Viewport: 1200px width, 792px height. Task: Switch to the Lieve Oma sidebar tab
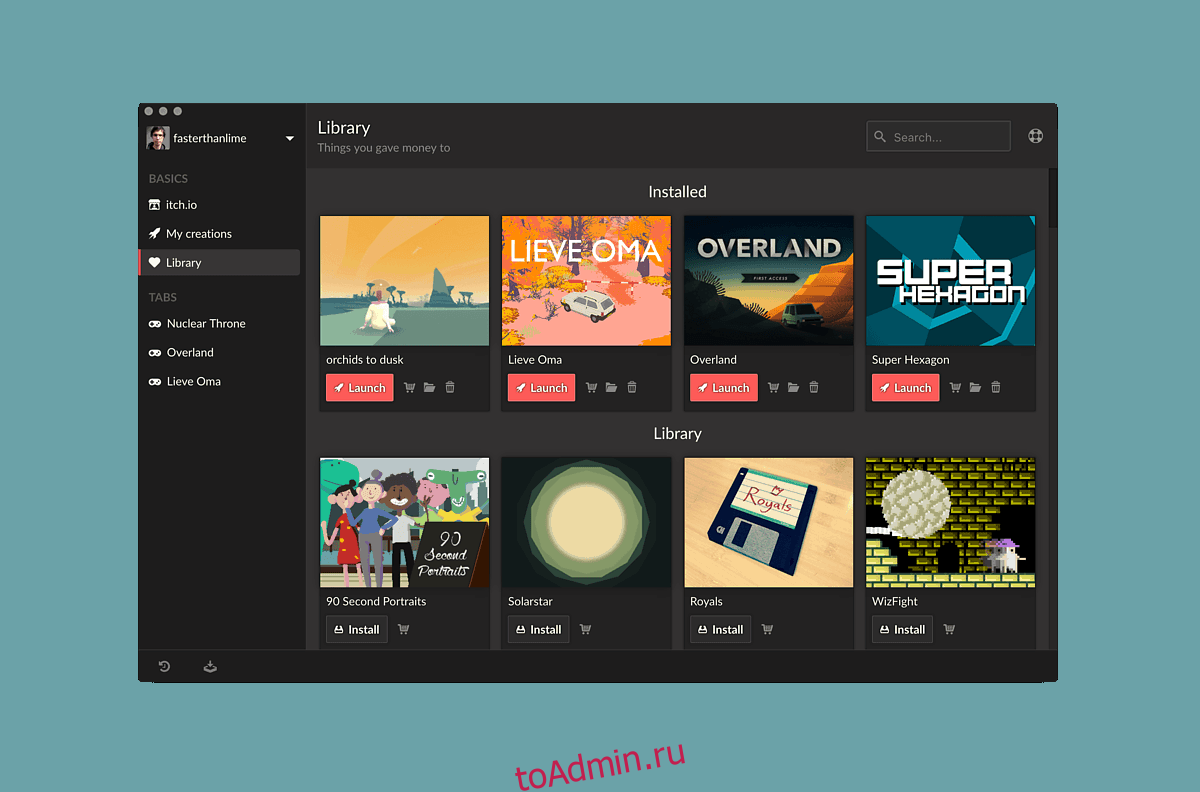tap(193, 382)
